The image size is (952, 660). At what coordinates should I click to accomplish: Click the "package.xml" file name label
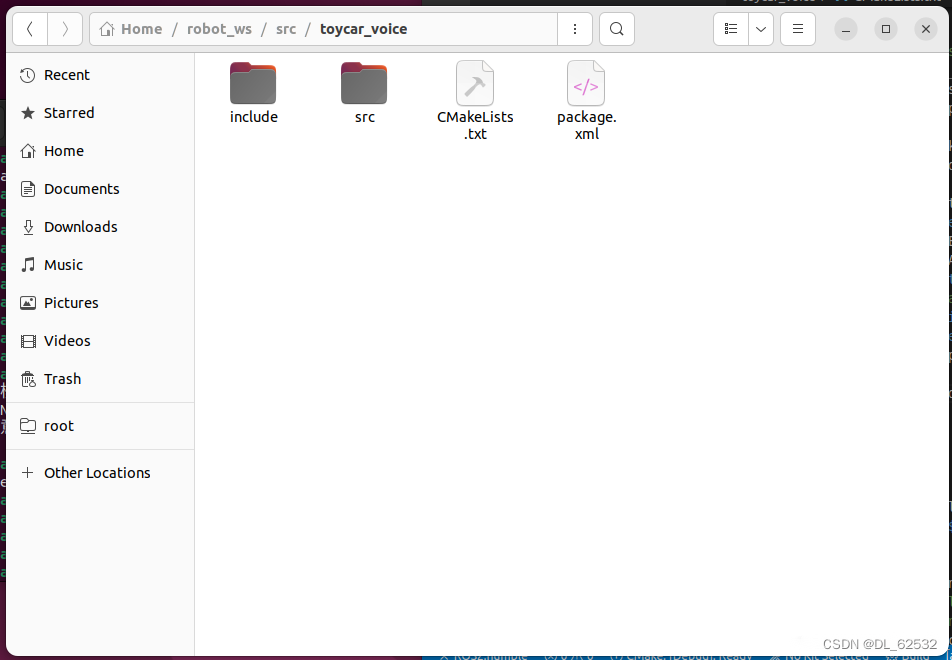(x=586, y=125)
